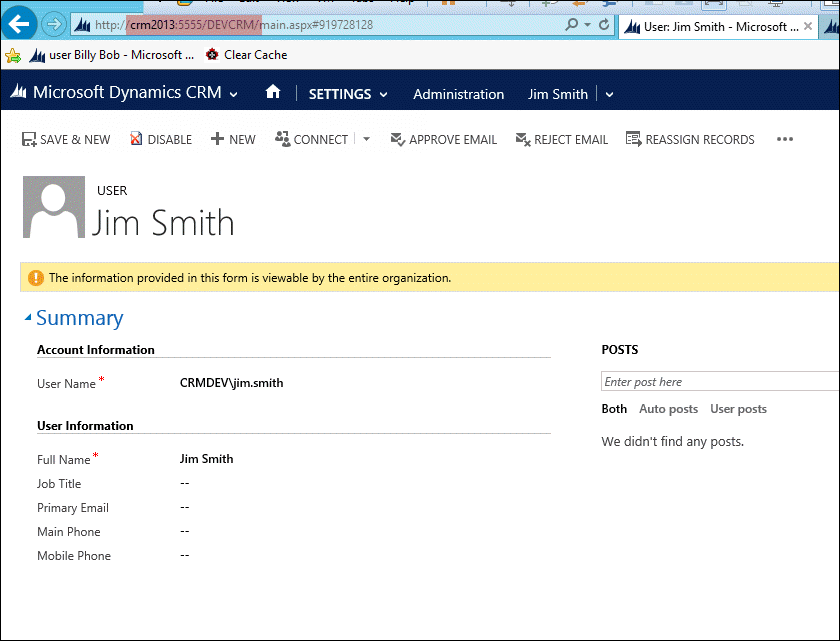Click REASSIGN RECORDS command
The image size is (840, 641).
[x=690, y=140]
